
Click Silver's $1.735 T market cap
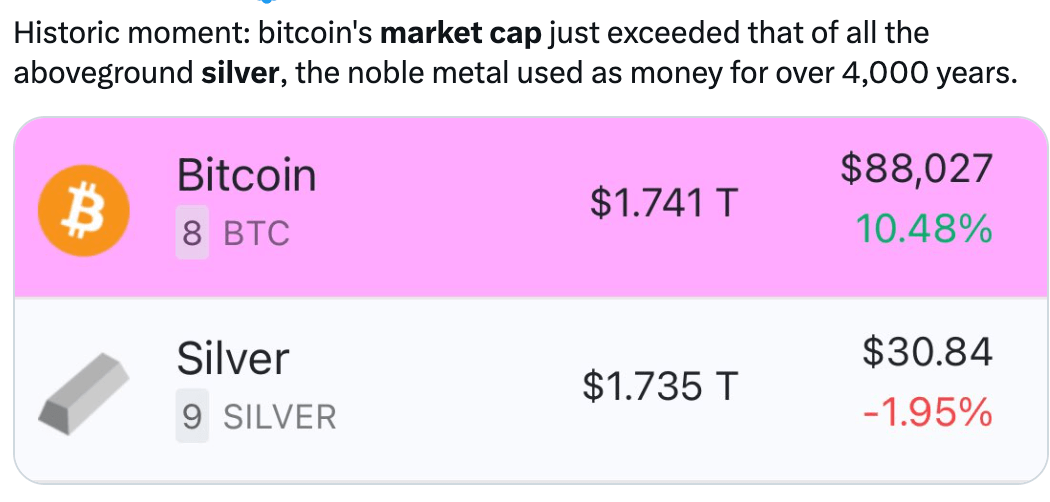[660, 386]
